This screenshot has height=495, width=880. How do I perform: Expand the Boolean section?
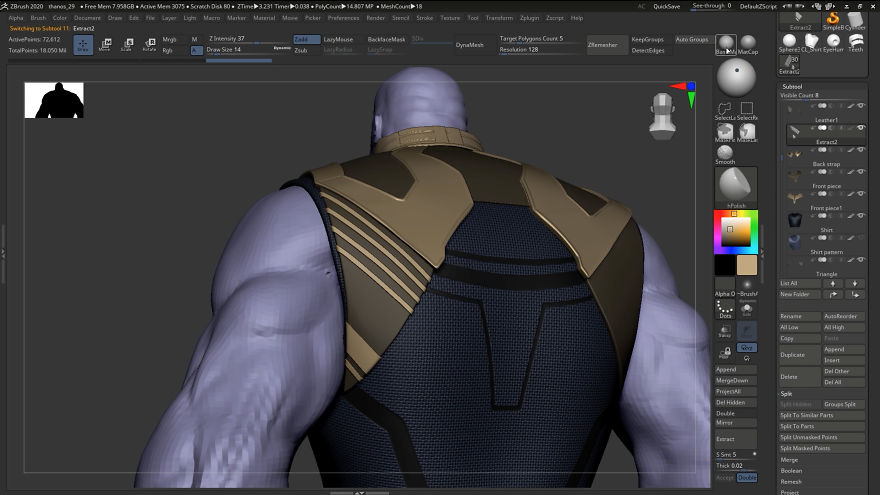click(x=791, y=471)
